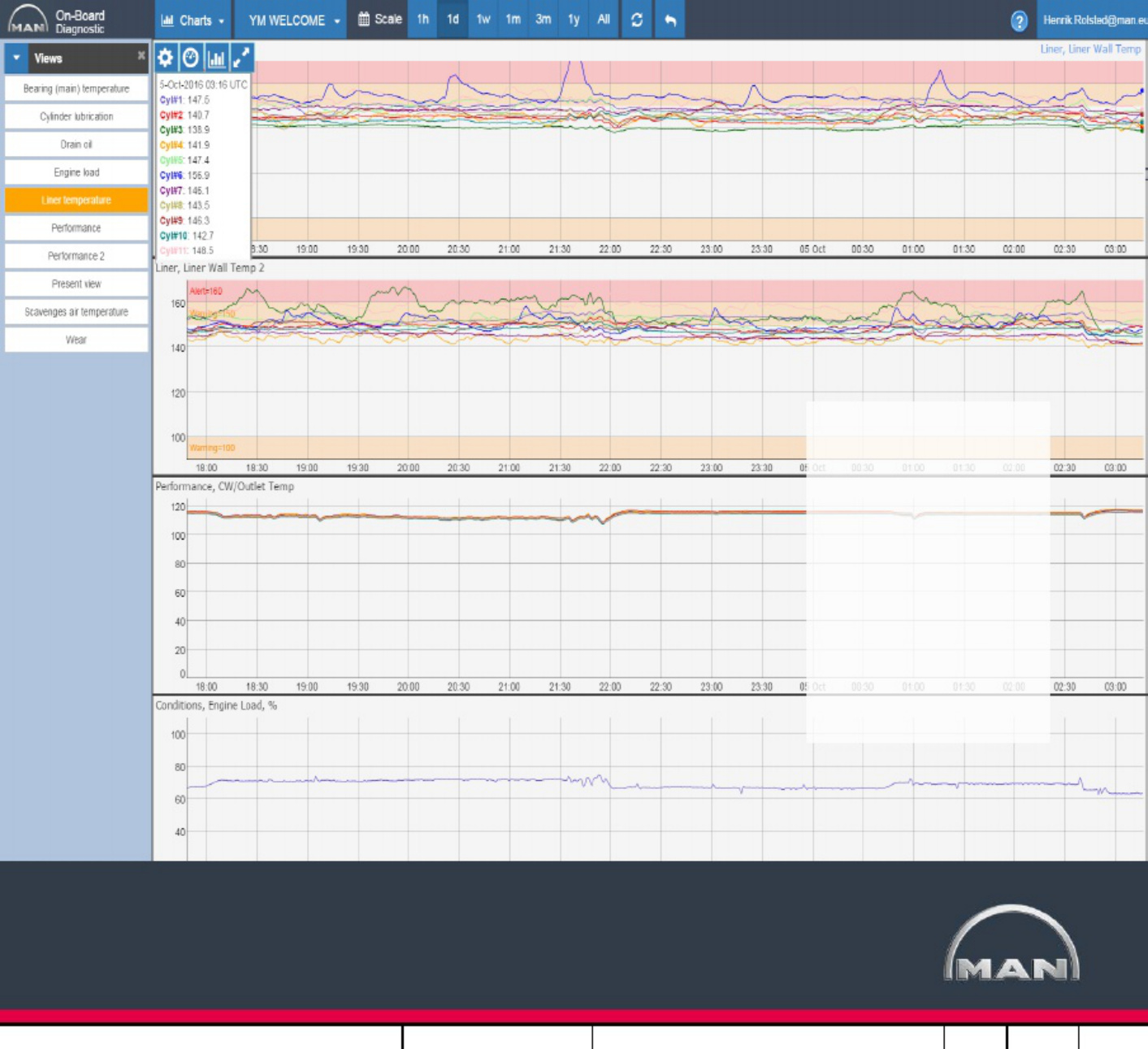Image resolution: width=1148 pixels, height=1049 pixels.
Task: Select the Liner temperature view
Action: click(x=76, y=200)
